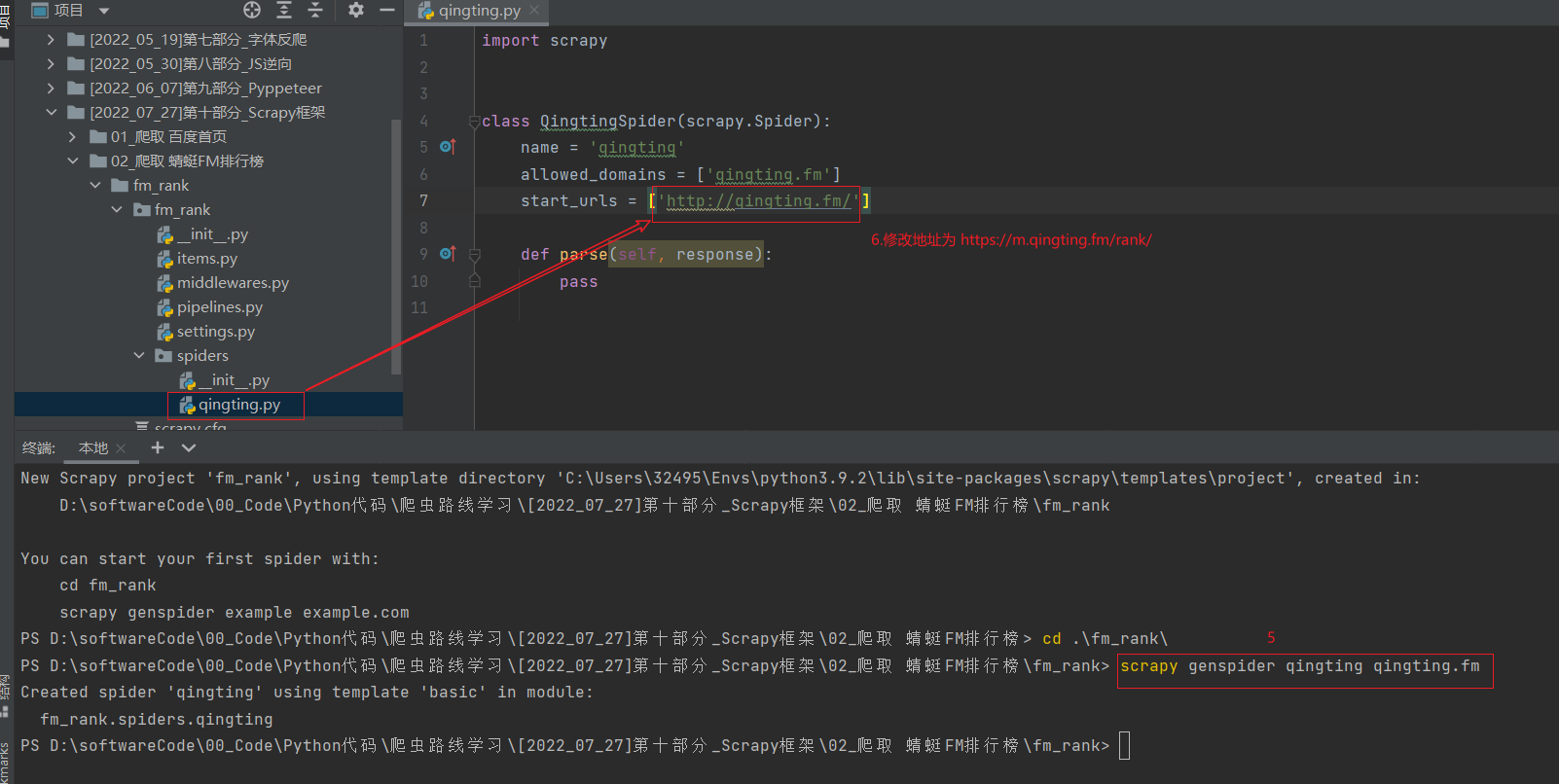Select the [2022_06_07]第九部分_Pyppeteer folder name
Screen dimensions: 1559x784
[206, 89]
